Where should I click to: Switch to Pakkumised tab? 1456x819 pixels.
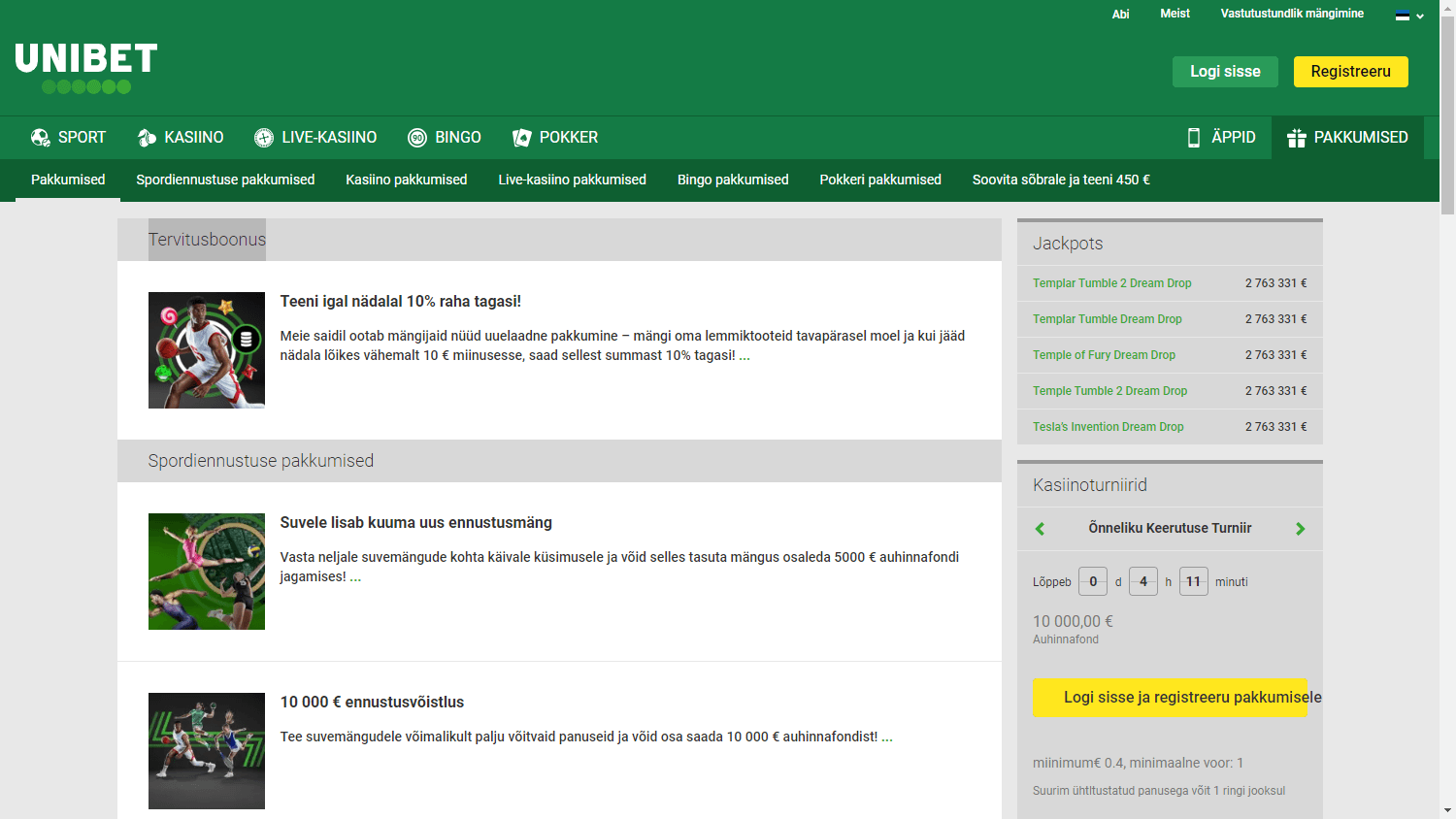(68, 180)
